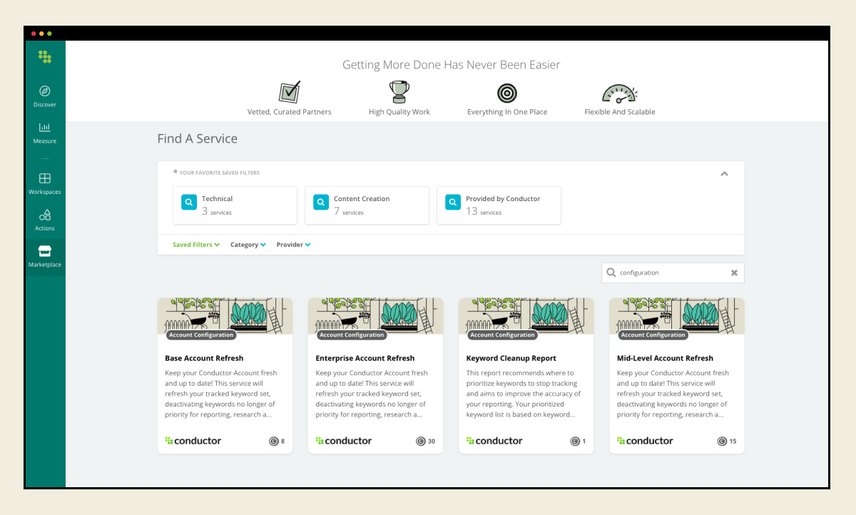Click Account Configuration tag on Base Account Refresh
The width and height of the screenshot is (856, 515).
201,335
